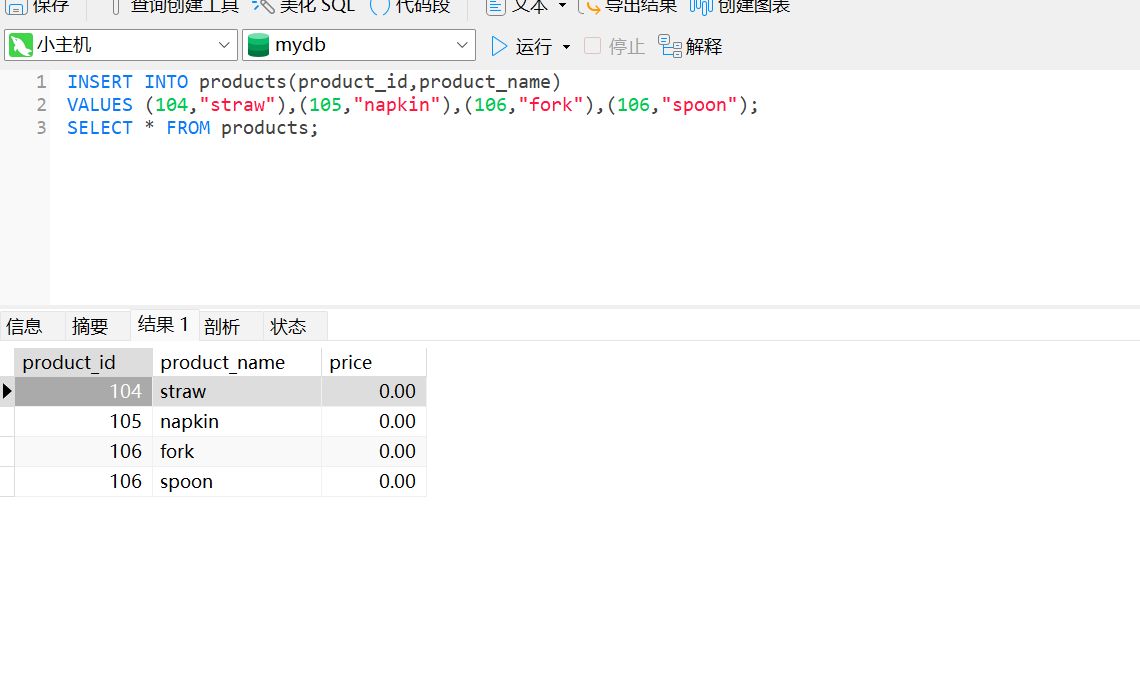Click the Explain (解释) icon
Viewport: 1140px width, 683px height.
click(670, 46)
